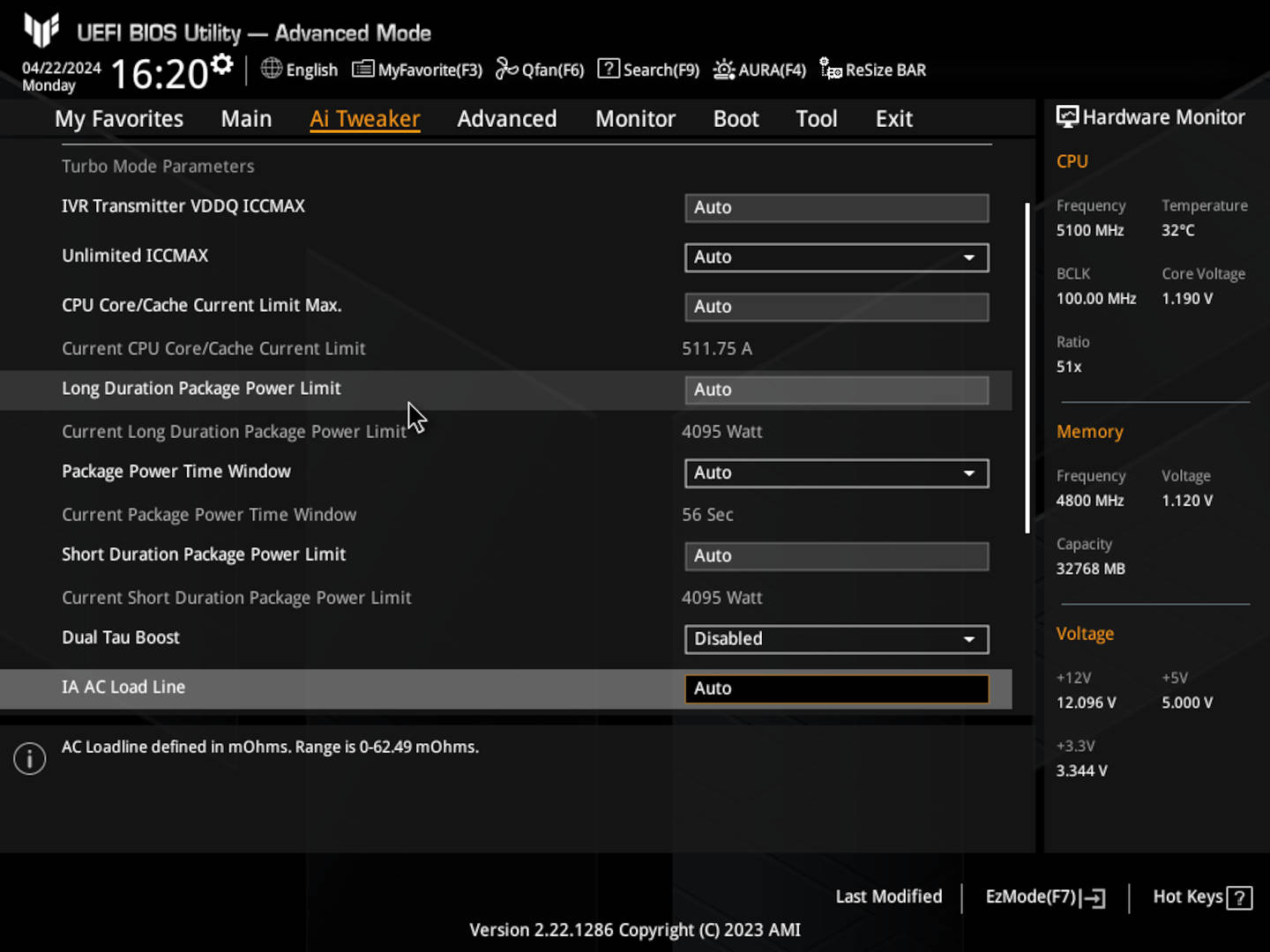Click the IA AC Load Line field
Image resolution: width=1270 pixels, height=952 pixels.
tap(836, 688)
